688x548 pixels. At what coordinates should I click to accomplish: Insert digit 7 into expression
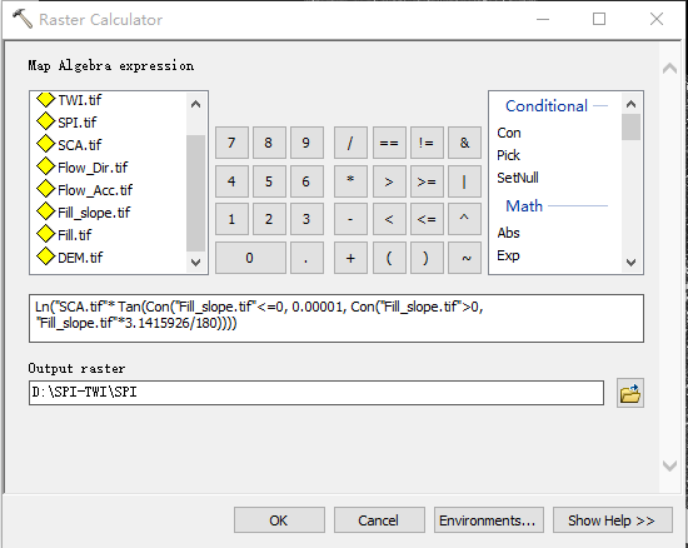tap(232, 143)
